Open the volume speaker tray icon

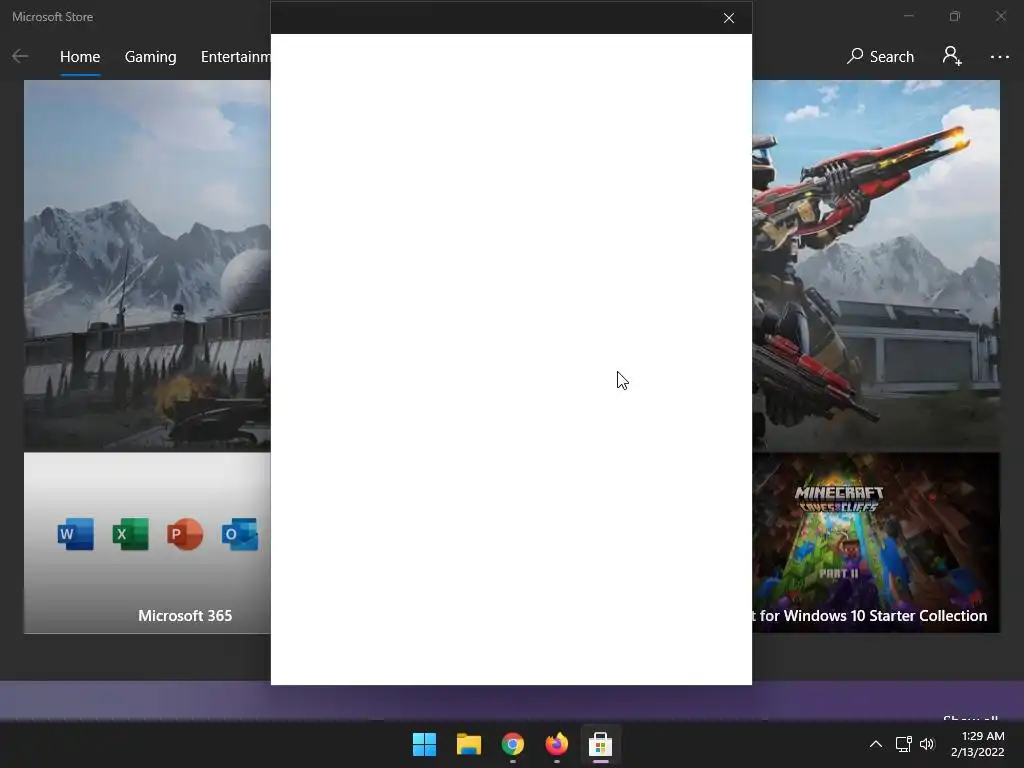click(927, 744)
